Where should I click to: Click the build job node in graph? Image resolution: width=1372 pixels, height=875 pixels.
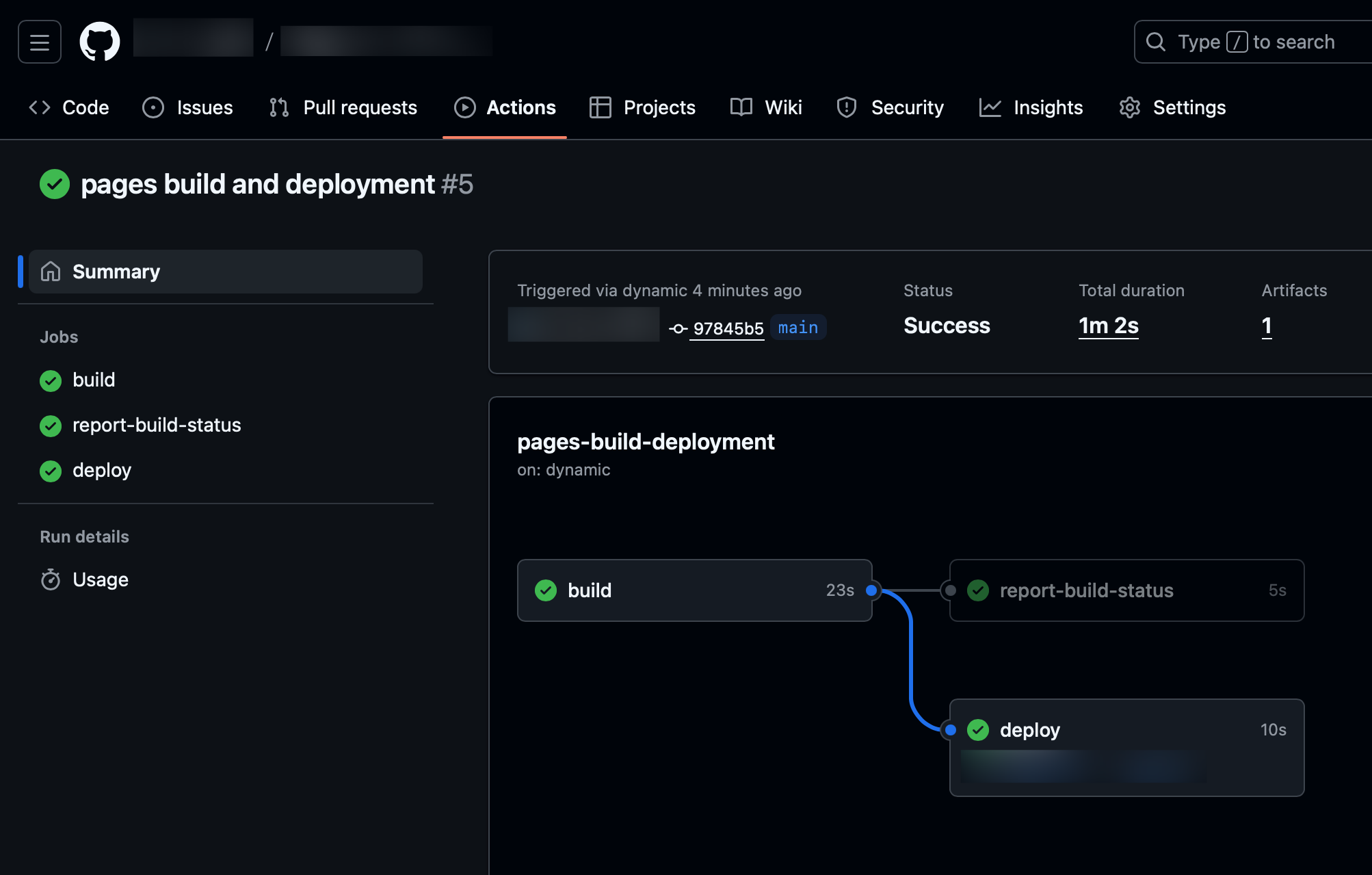tap(695, 590)
